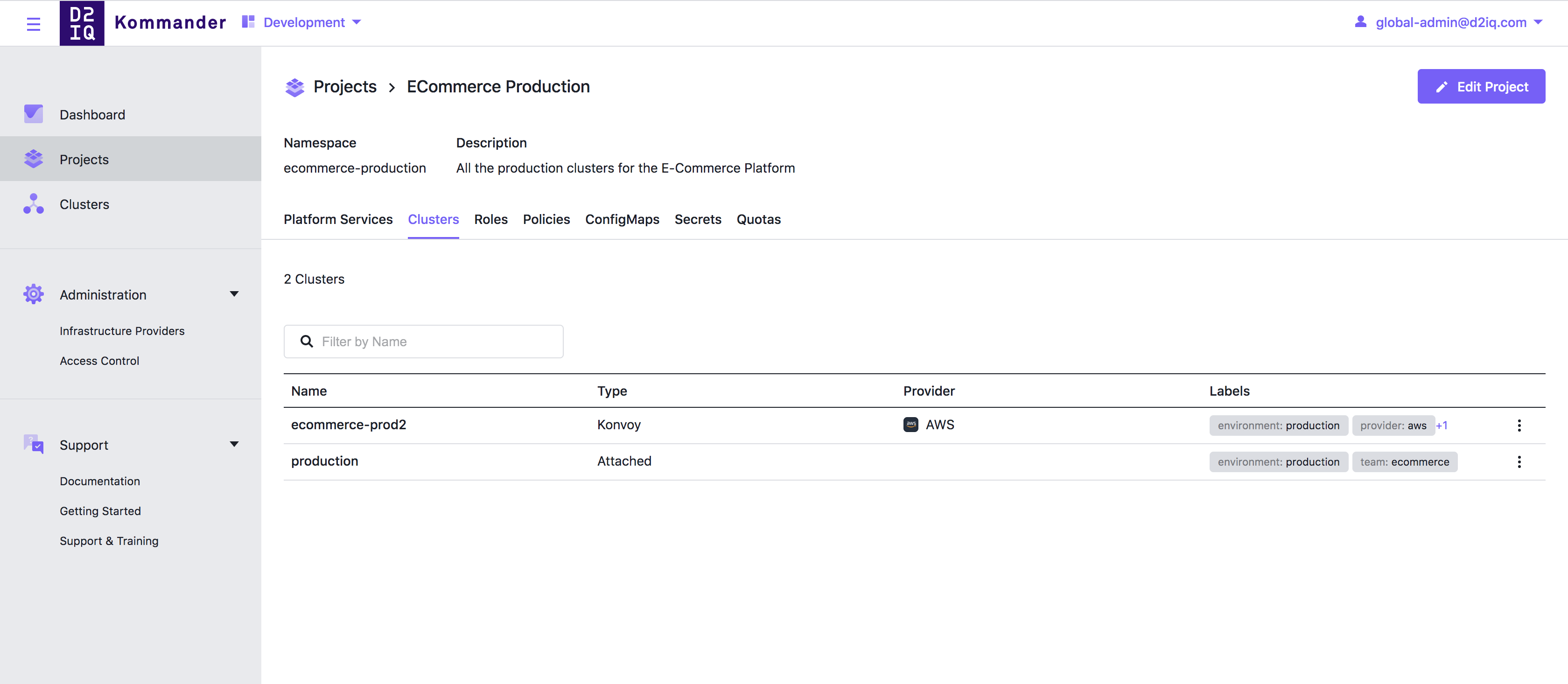This screenshot has height=684, width=1568.
Task: Switch to the Quotas tab
Action: 758,219
